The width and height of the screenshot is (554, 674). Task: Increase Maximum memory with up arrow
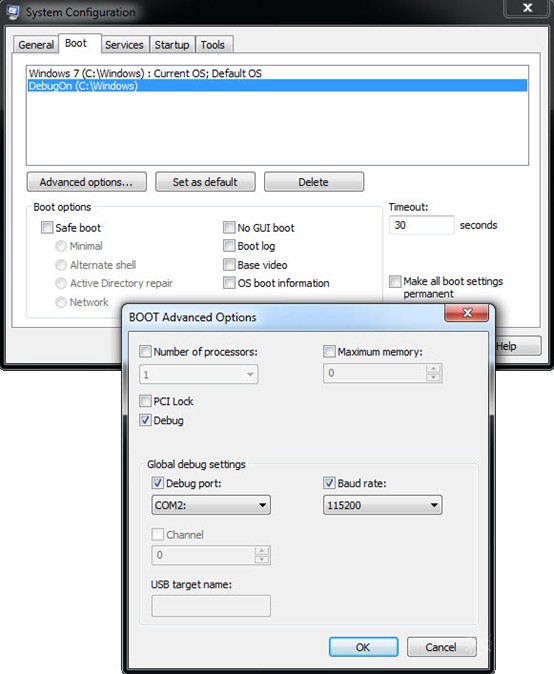[433, 369]
